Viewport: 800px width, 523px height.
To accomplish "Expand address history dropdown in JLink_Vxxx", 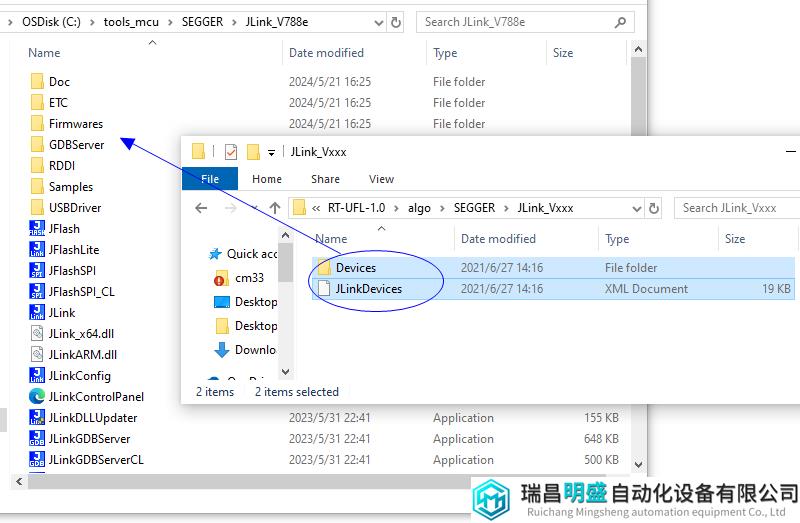I will click(x=636, y=208).
